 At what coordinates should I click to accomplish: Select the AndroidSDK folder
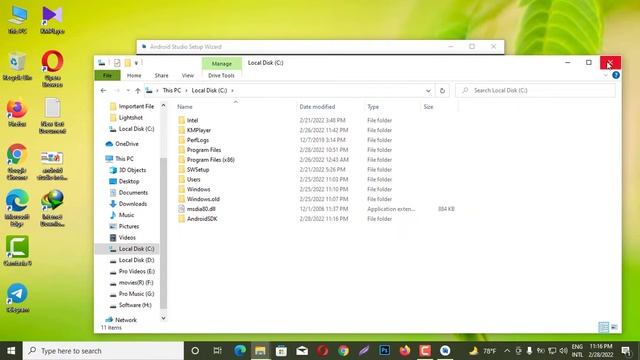pyautogui.click(x=202, y=219)
